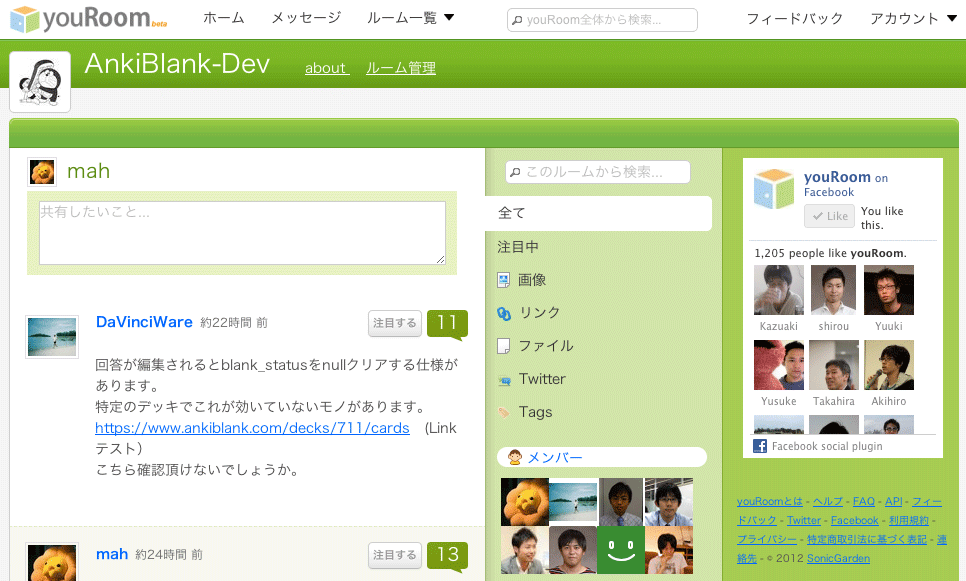Click the magnifier icon in the global search box
Screen dimensions: 966x581
click(x=518, y=20)
